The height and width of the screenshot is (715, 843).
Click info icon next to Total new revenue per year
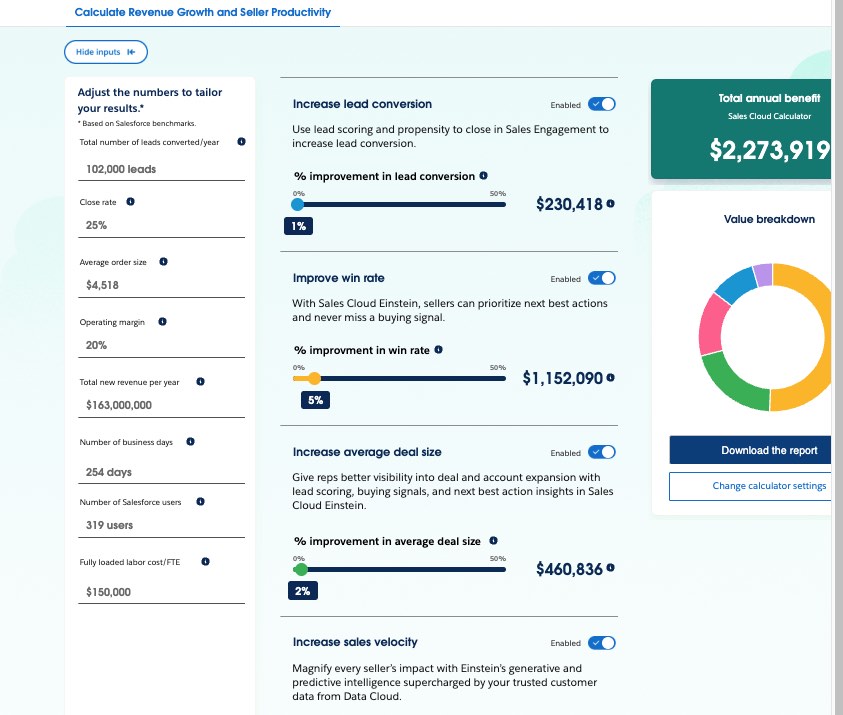[x=201, y=382]
